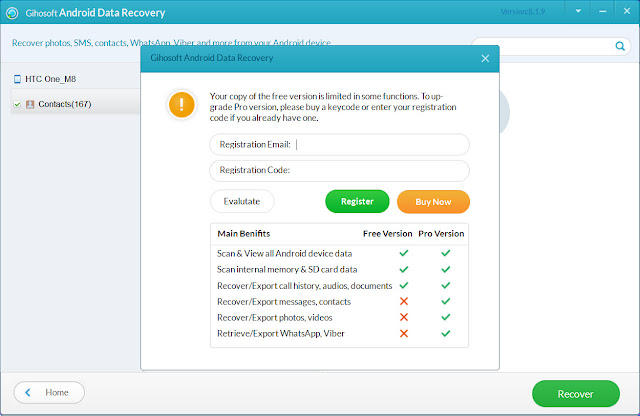Screen dimensions: 640x416
Task: Click into the Registration Code field
Action: tap(340, 170)
